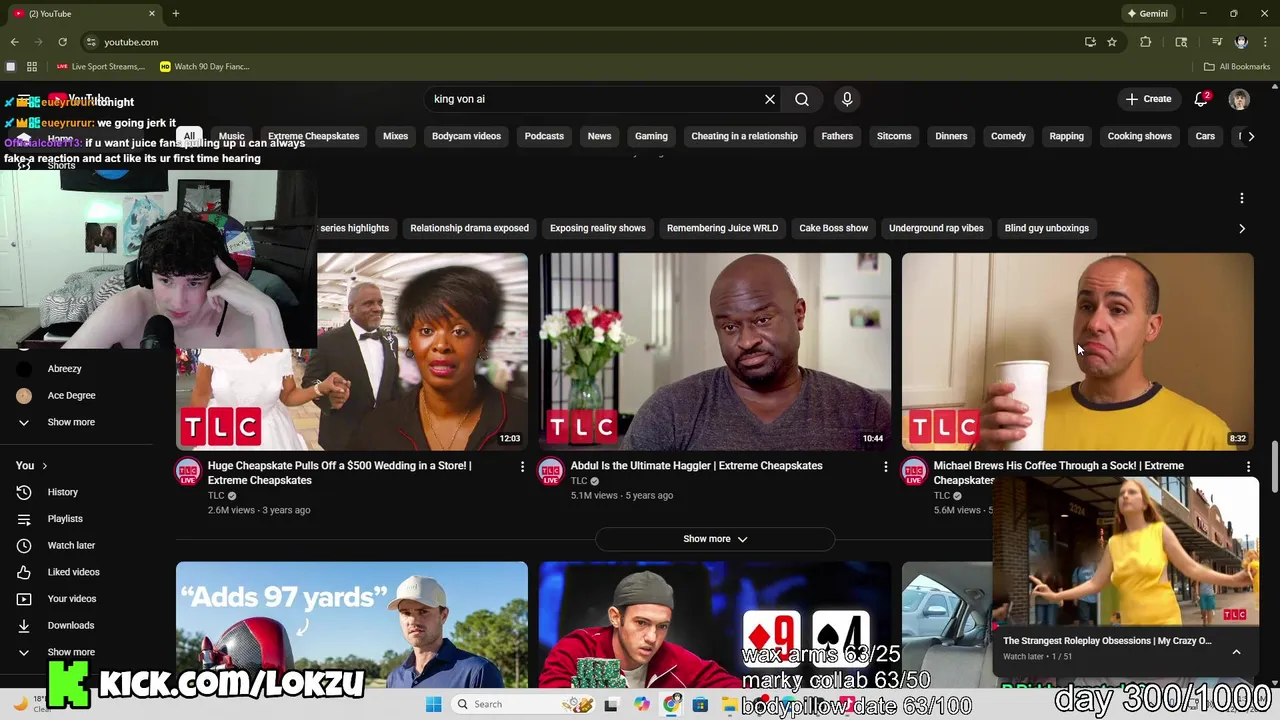Show more filter chips arrow
Viewport: 1280px width, 720px height.
[1250, 136]
